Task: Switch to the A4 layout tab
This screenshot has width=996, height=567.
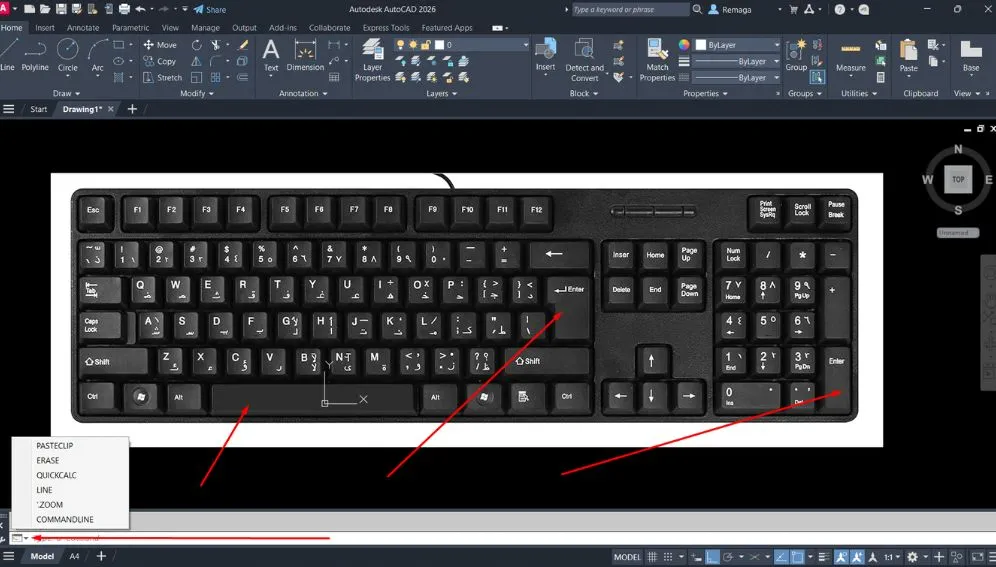Action: coord(74,556)
